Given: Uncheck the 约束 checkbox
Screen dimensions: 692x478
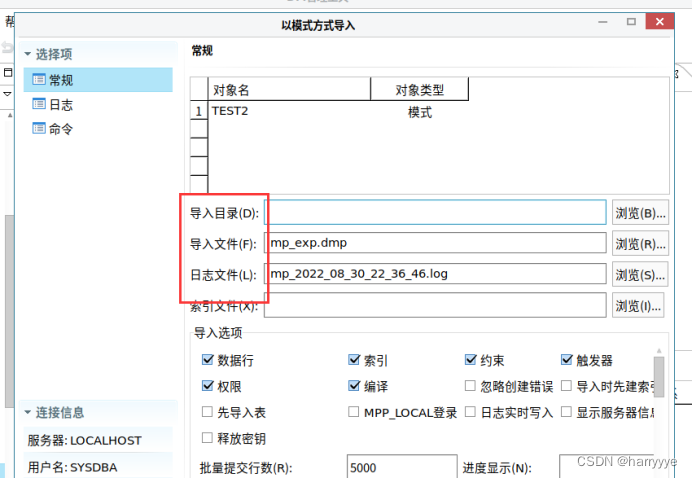Looking at the screenshot, I should 470,360.
